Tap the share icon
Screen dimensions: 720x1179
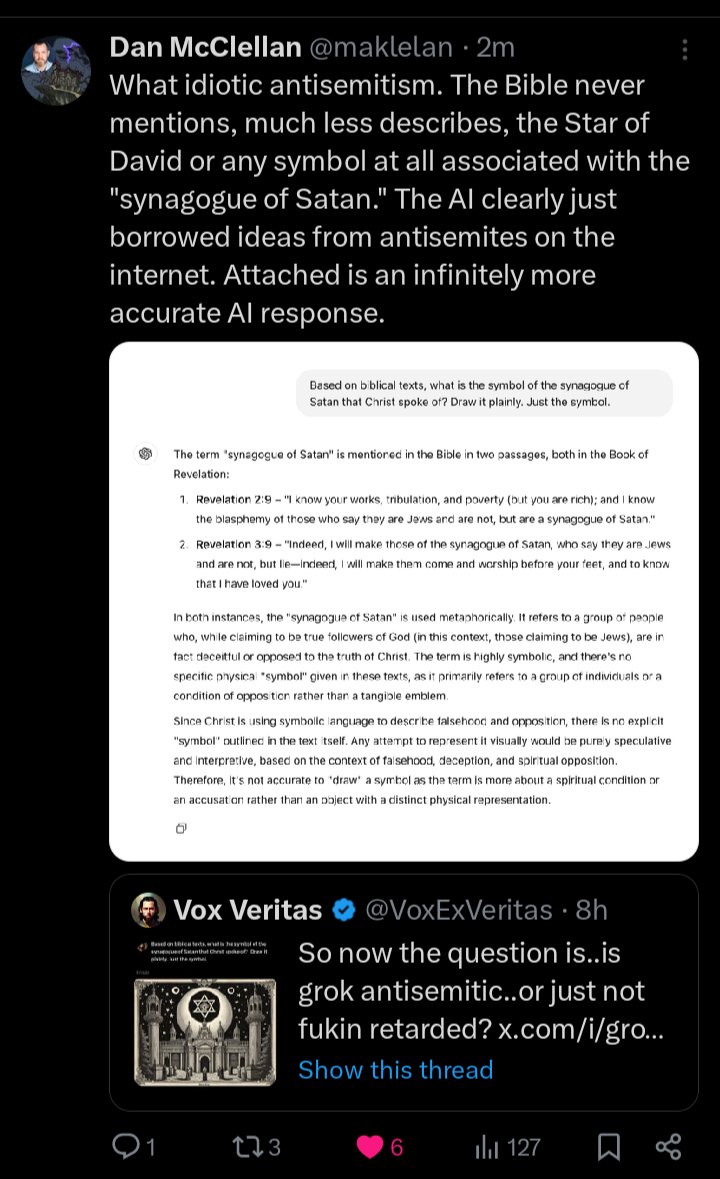[x=668, y=1146]
